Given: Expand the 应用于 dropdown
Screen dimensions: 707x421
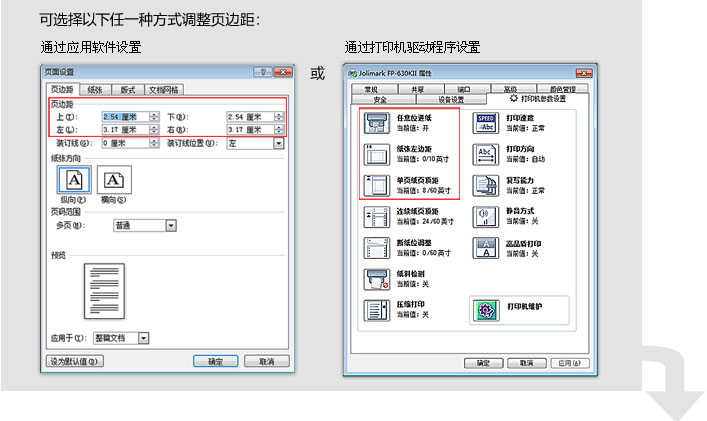Looking at the screenshot, I should tap(143, 338).
